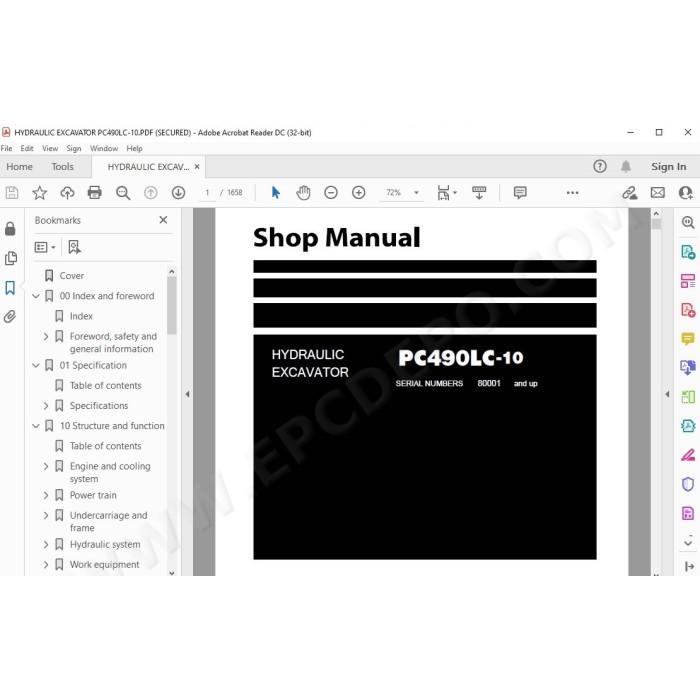Click the page number input field
700x700 pixels.
pyautogui.click(x=208, y=192)
